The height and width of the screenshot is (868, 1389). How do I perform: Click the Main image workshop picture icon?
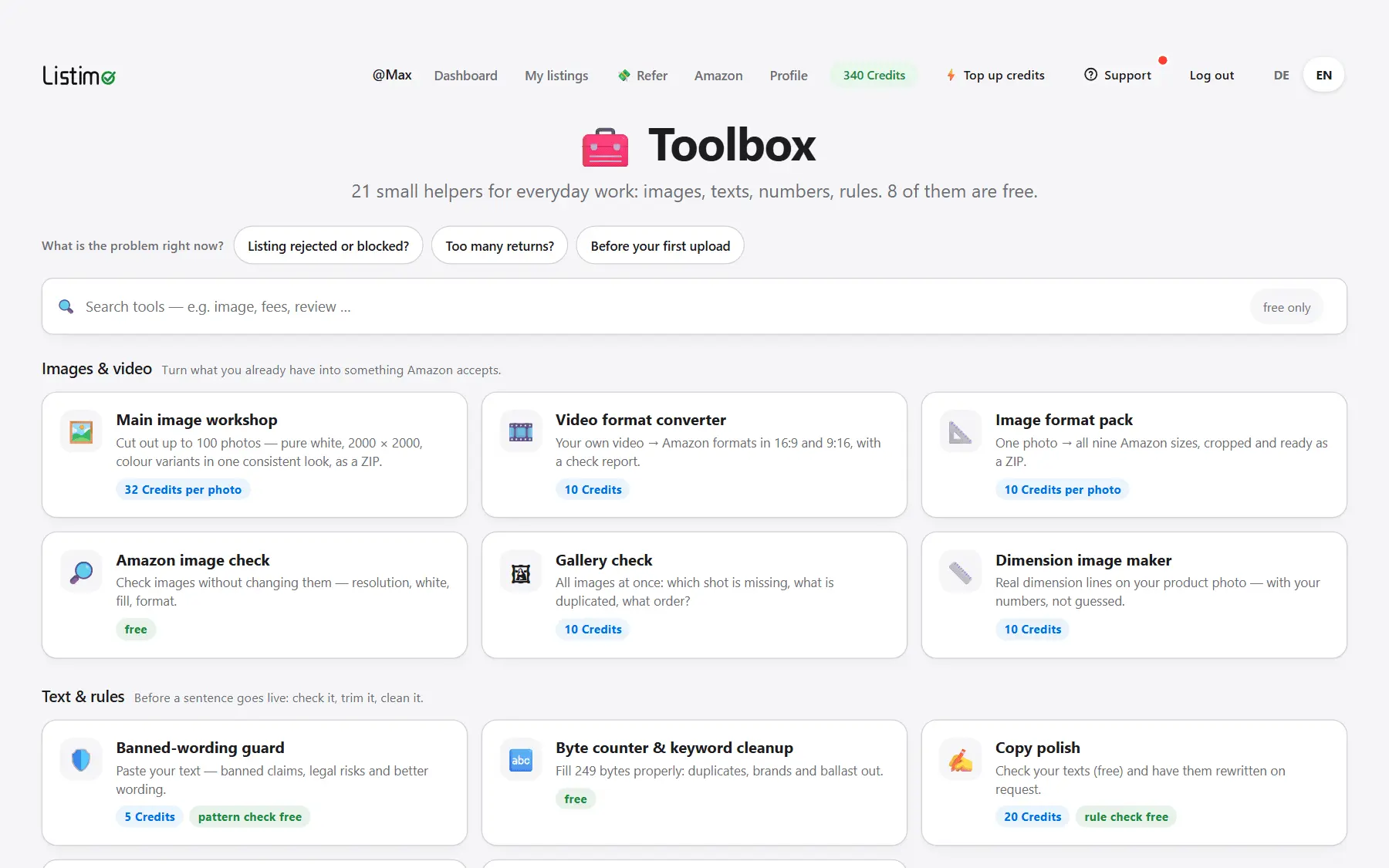coord(81,432)
